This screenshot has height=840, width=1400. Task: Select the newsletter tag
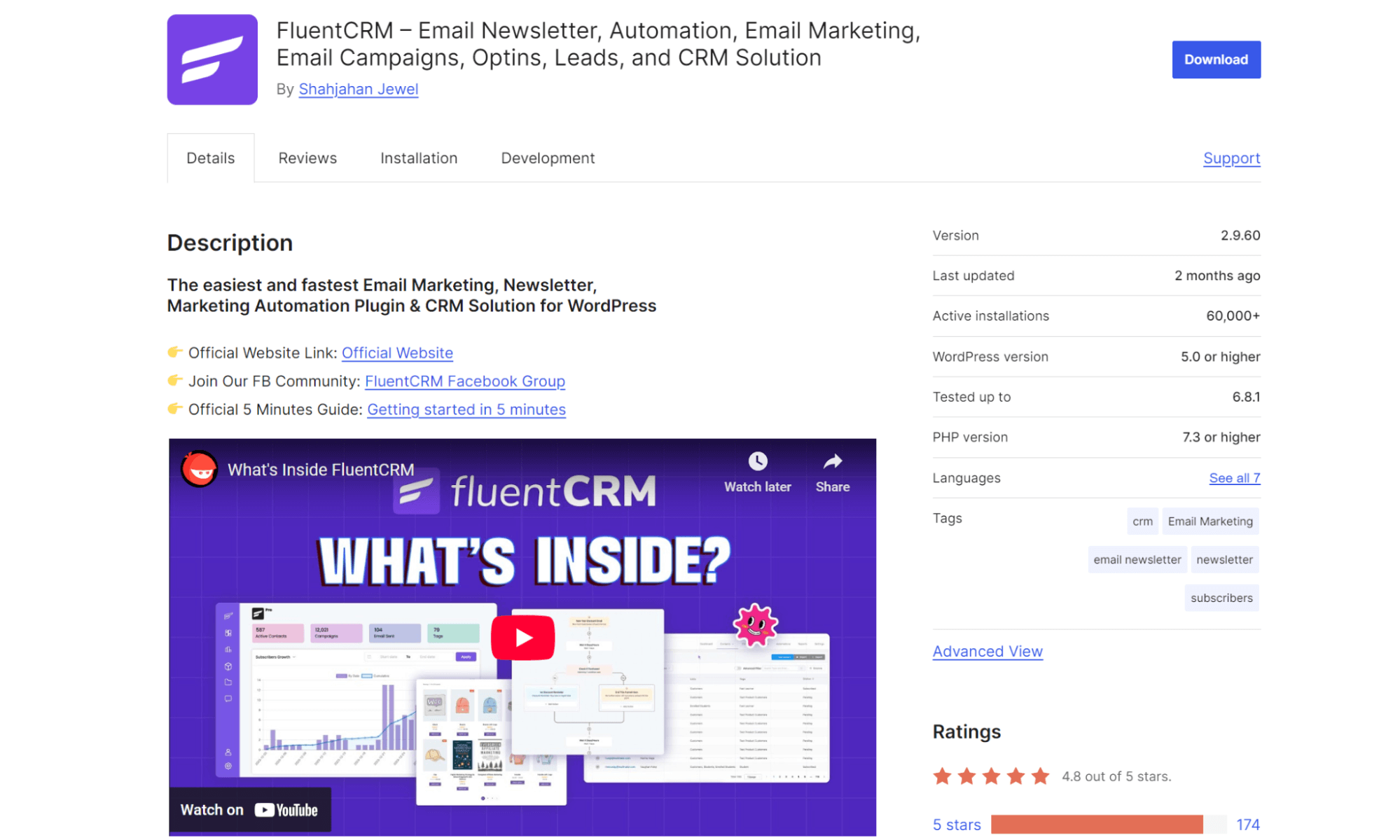point(1224,560)
